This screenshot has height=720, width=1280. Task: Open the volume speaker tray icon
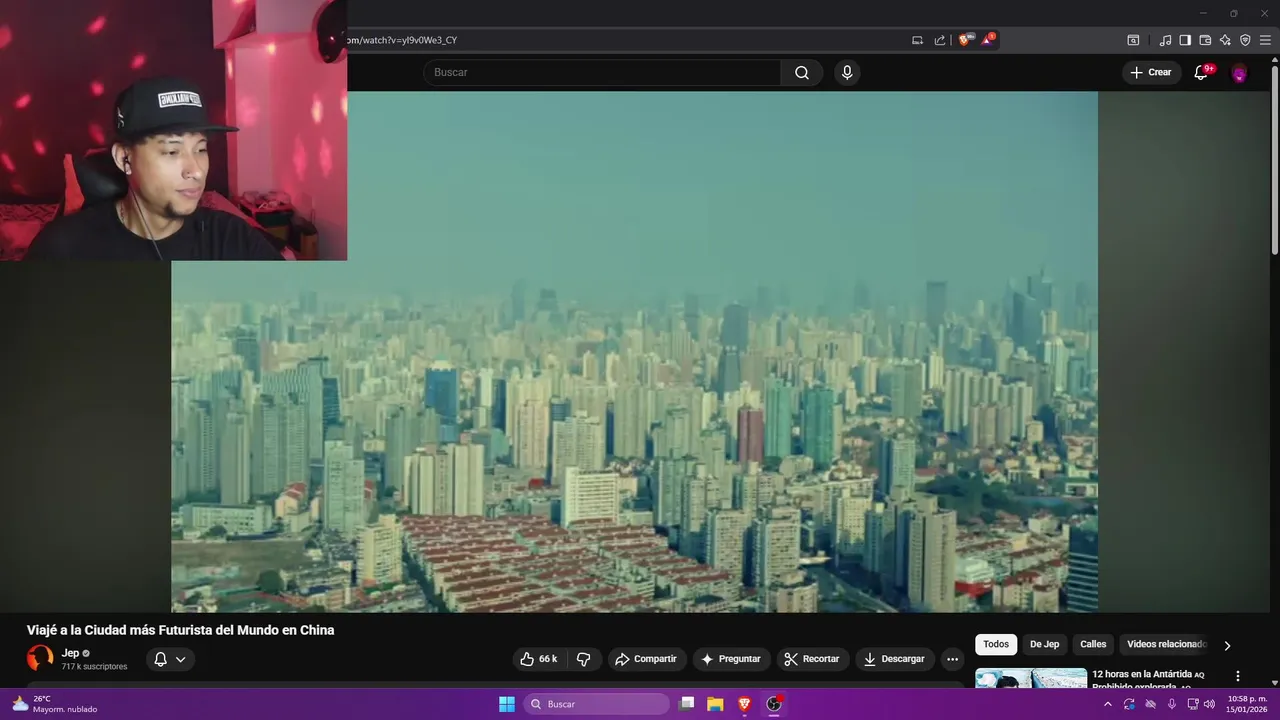tap(1209, 704)
